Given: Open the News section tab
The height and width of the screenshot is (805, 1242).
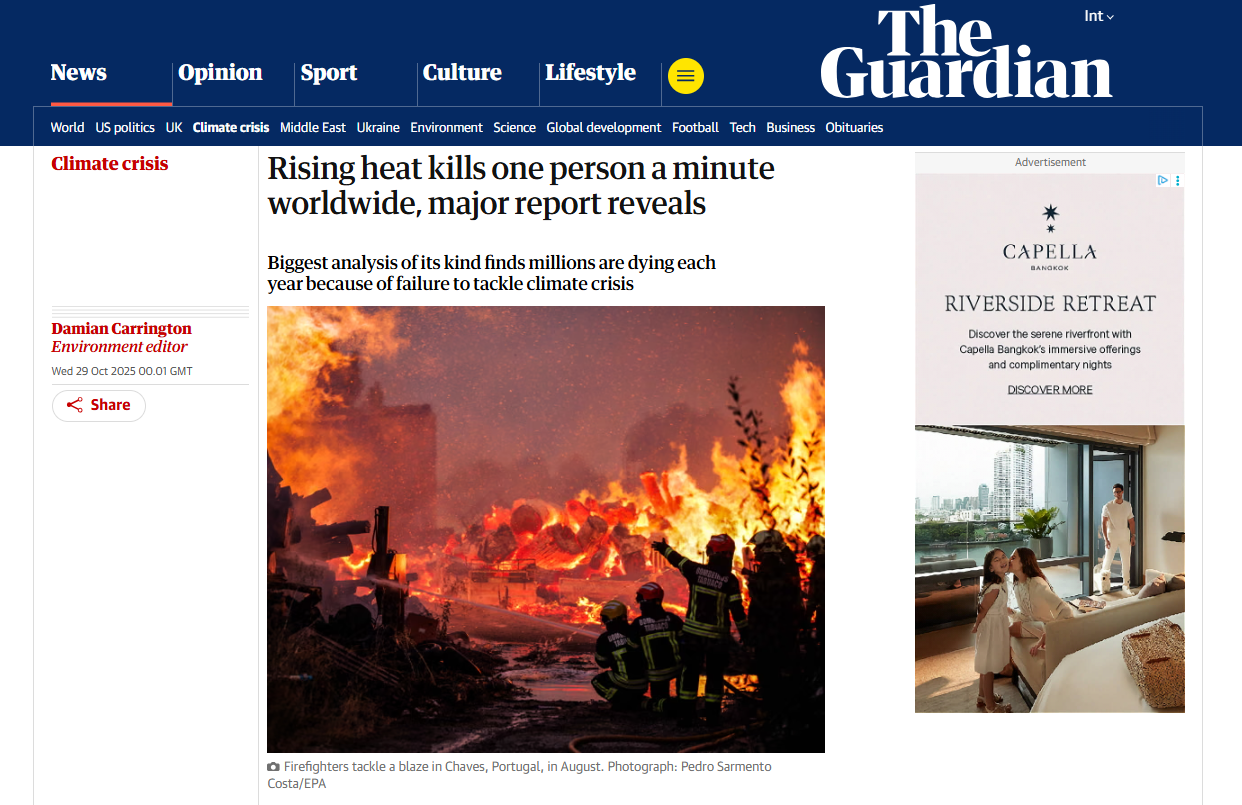Looking at the screenshot, I should tap(79, 72).
